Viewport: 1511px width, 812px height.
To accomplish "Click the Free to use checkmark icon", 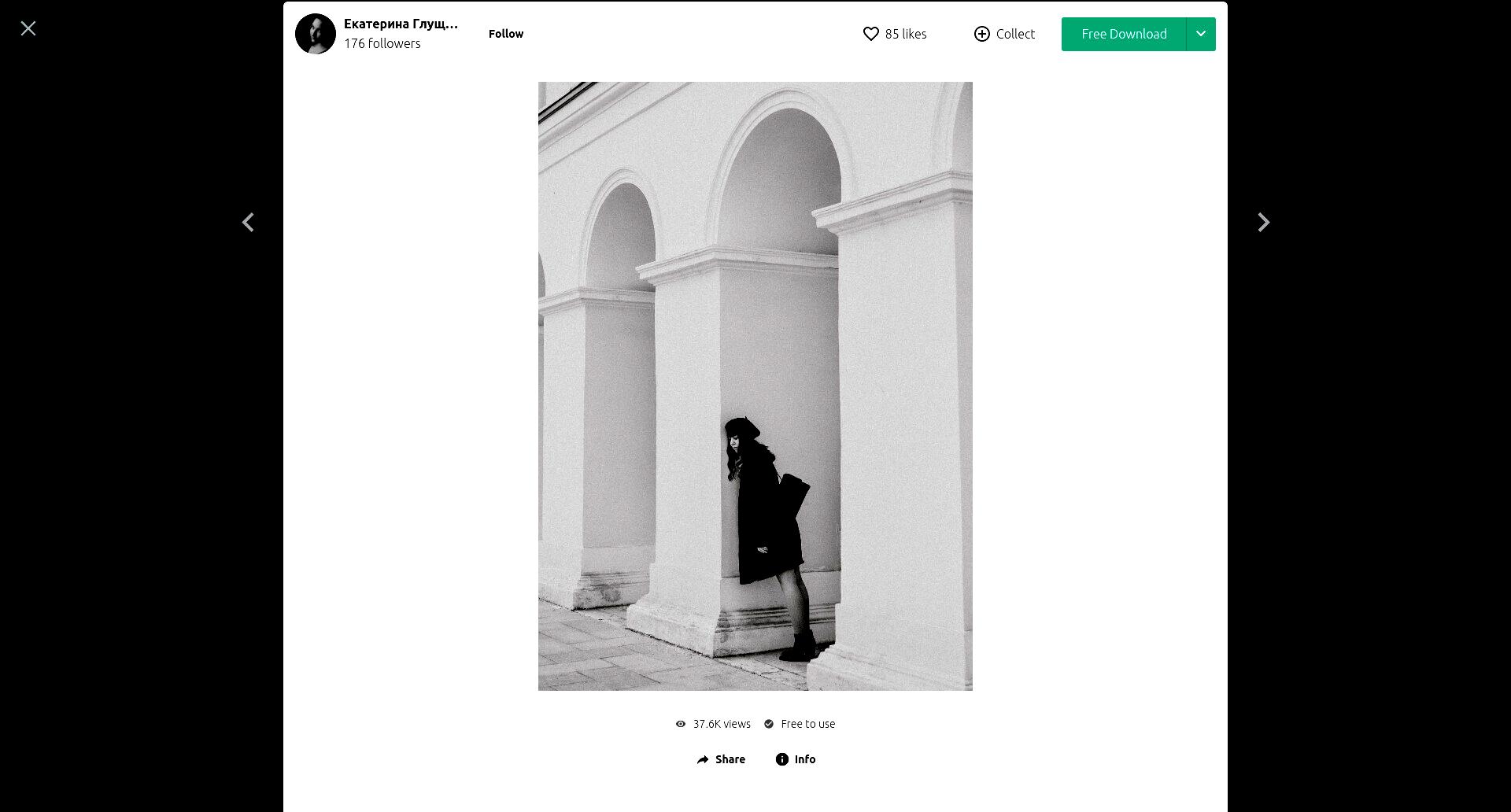I will coord(769,724).
